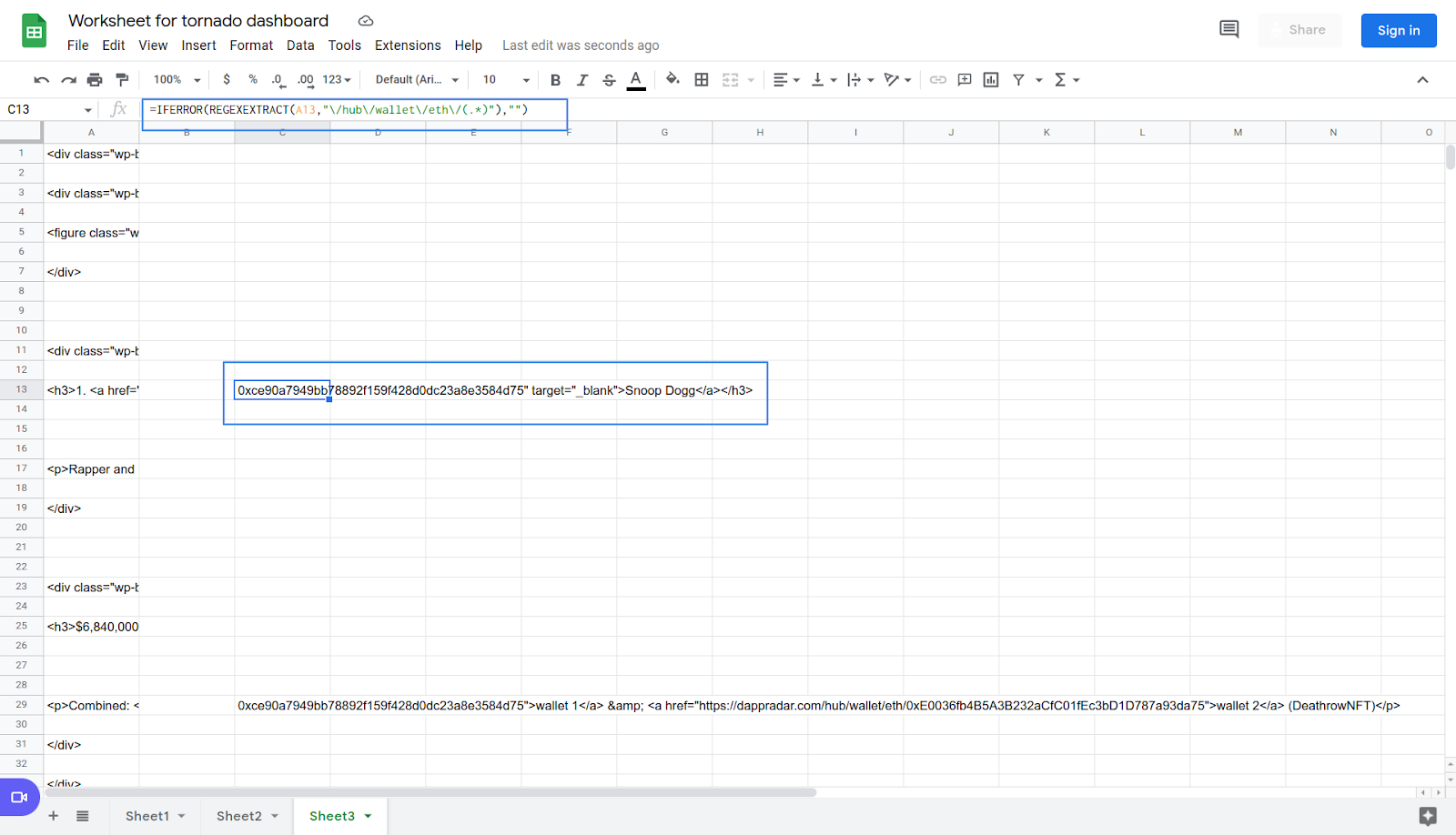The image size is (1456, 835).
Task: Open the Format menu
Action: [251, 45]
